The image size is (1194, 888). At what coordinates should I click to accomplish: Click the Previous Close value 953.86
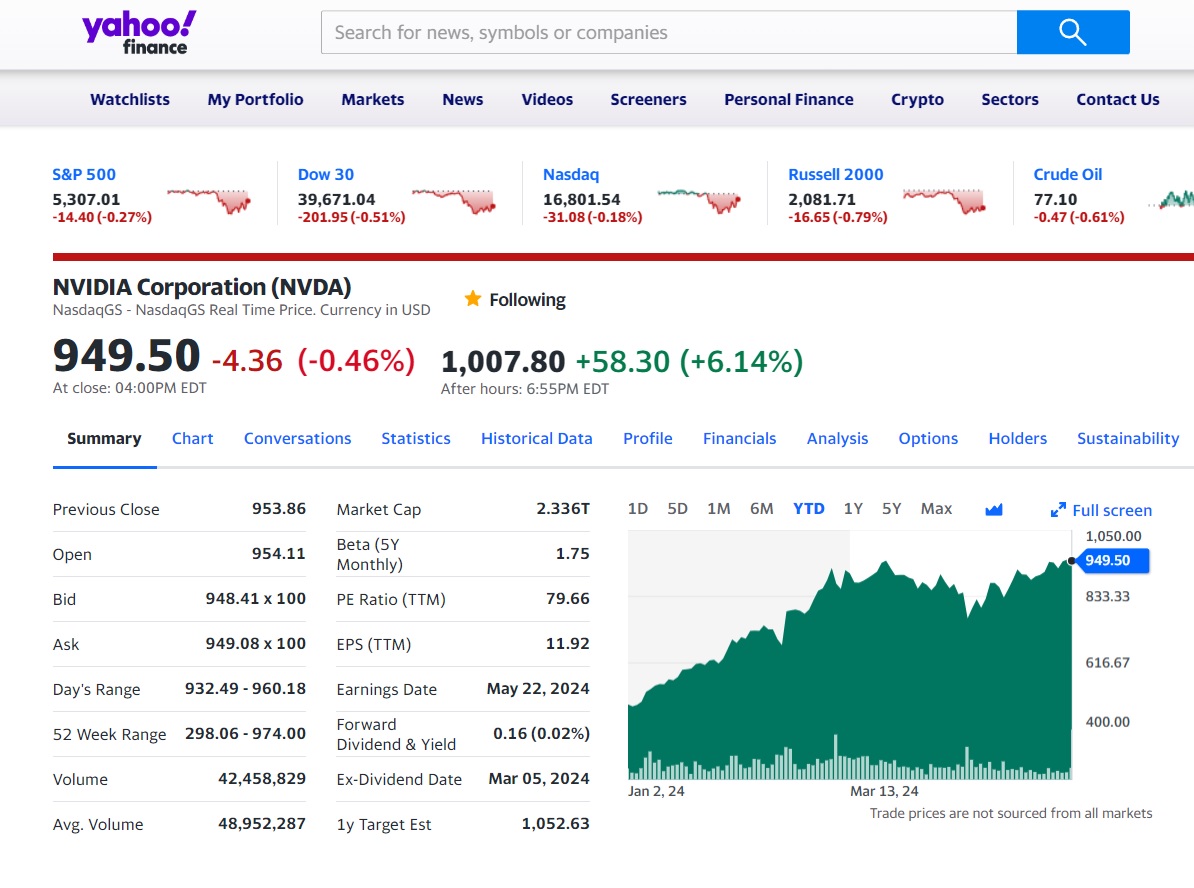click(x=279, y=509)
